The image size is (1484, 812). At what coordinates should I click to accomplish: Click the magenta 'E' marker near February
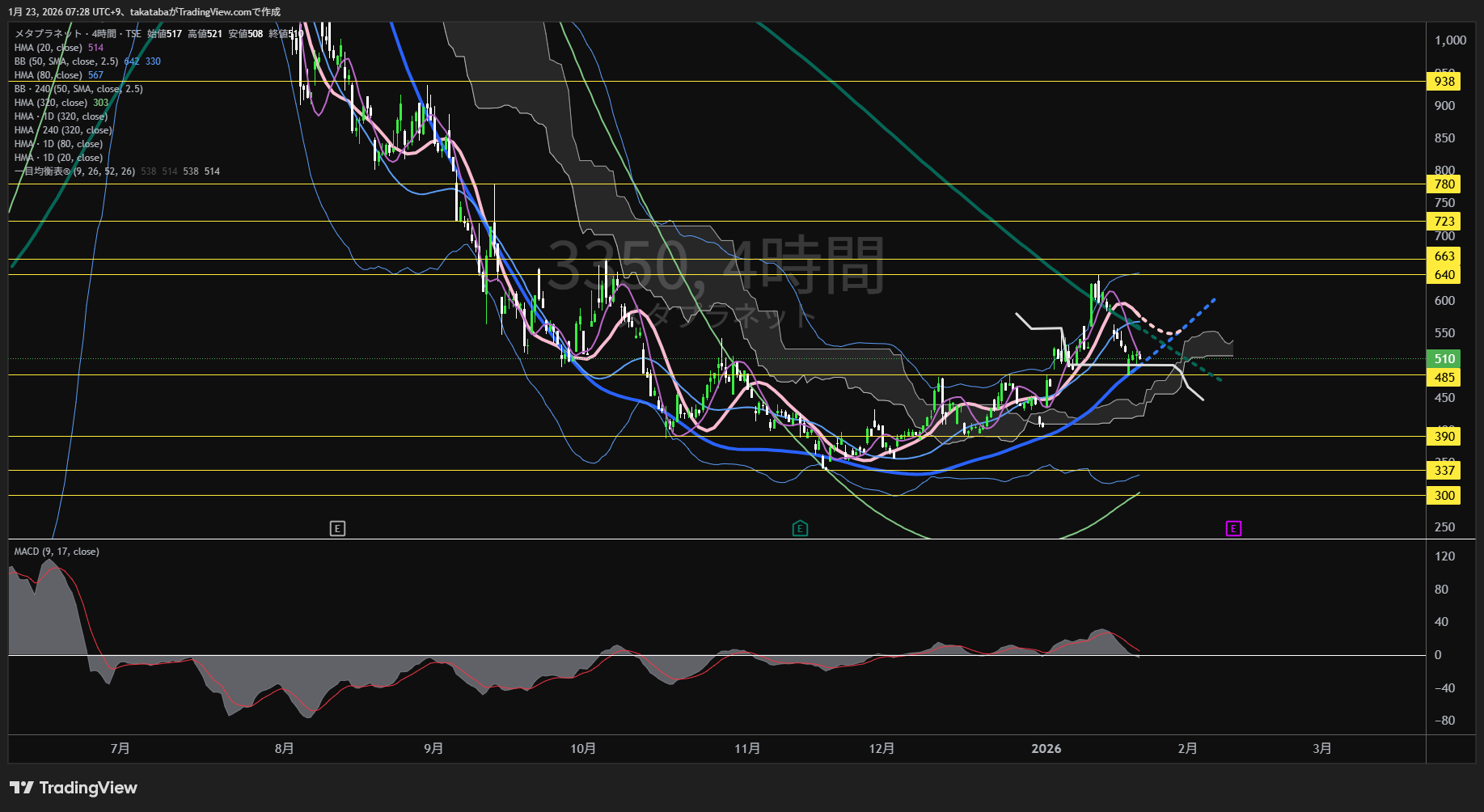1233,529
